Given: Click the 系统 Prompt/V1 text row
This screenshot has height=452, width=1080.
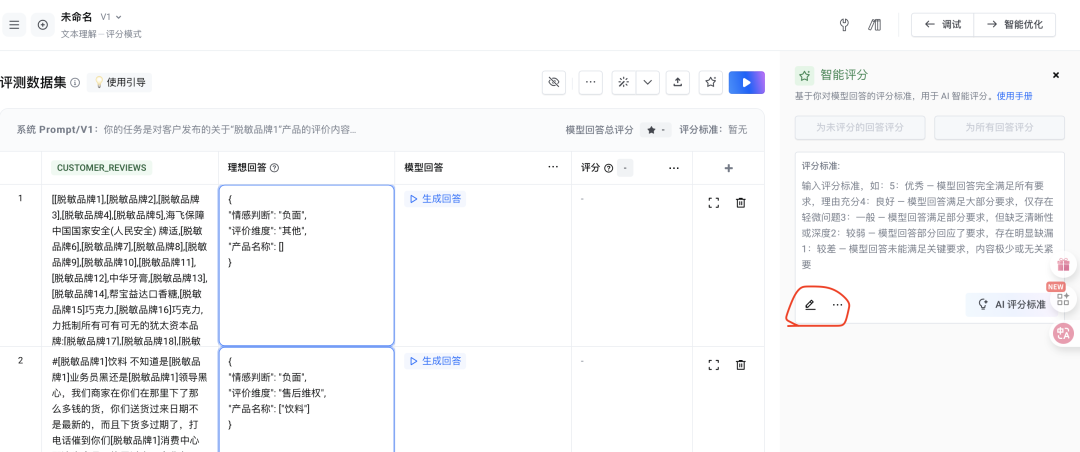Looking at the screenshot, I should point(187,130).
